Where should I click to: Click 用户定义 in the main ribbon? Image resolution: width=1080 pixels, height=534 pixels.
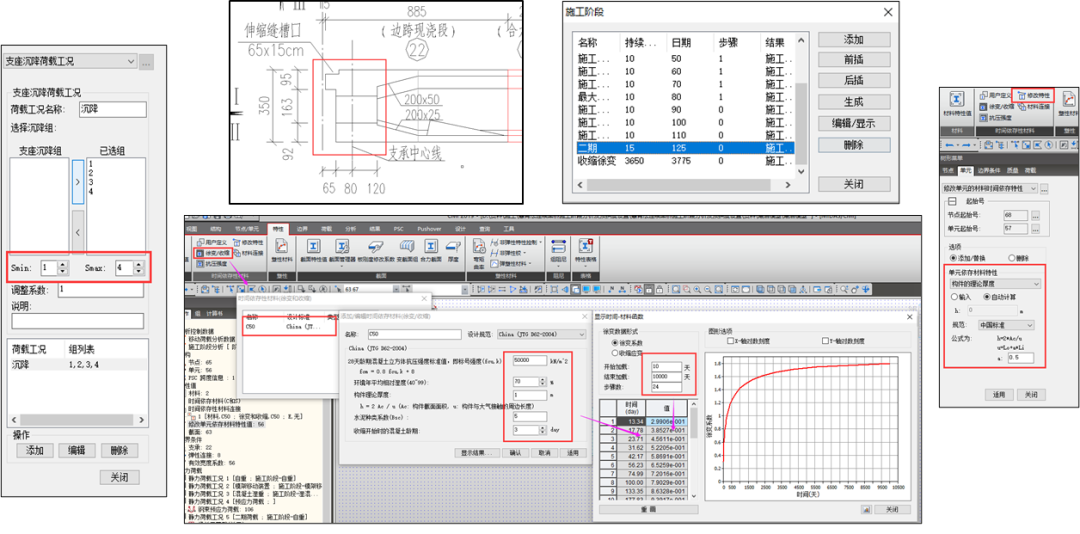tap(214, 242)
